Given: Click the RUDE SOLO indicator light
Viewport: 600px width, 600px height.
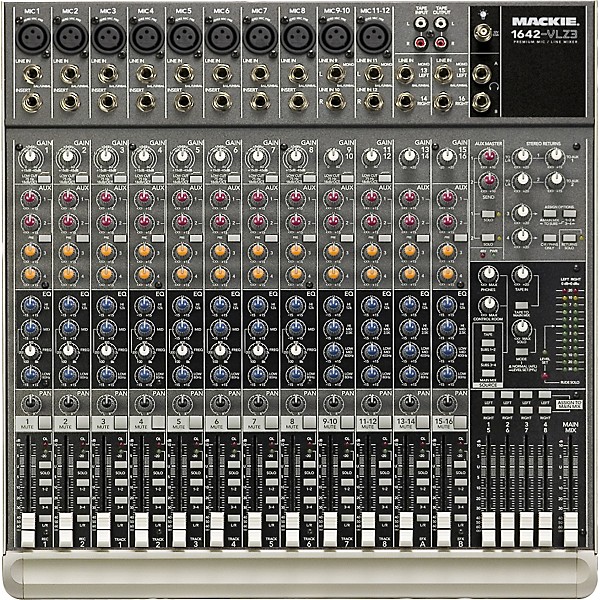Looking at the screenshot, I should point(544,377).
